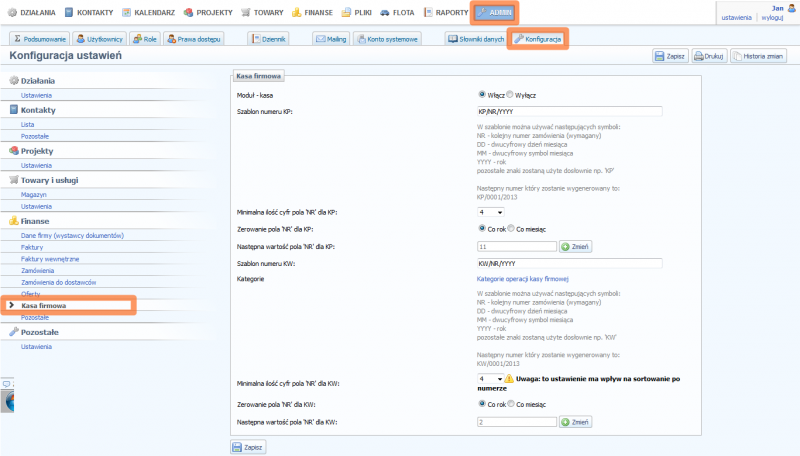Open the Raporty module
The height and width of the screenshot is (456, 800).
[x=446, y=13]
